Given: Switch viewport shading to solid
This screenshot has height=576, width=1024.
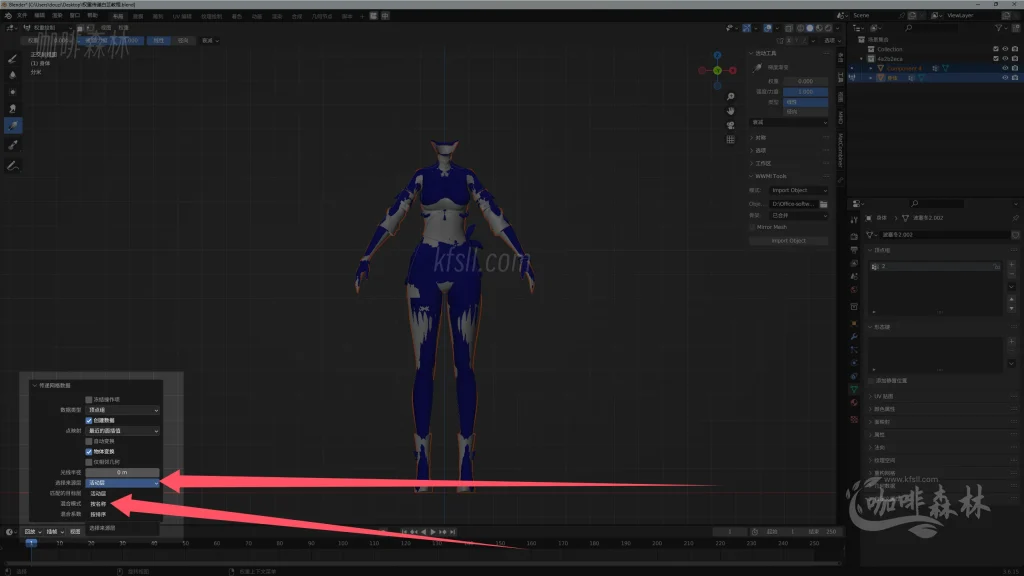Looking at the screenshot, I should pos(810,28).
